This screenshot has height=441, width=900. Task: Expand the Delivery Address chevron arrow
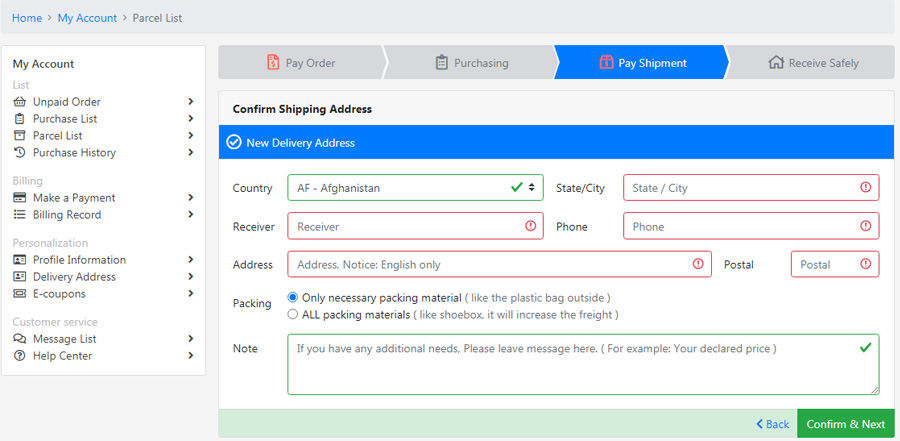coord(191,276)
